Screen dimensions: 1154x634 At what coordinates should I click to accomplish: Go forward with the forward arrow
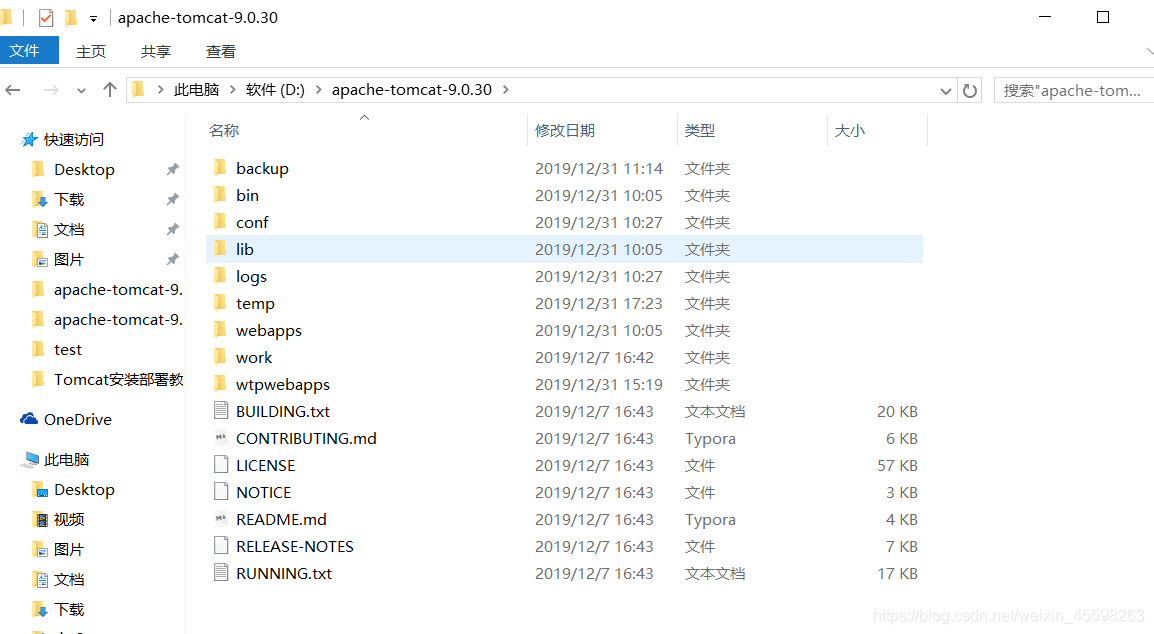51,90
